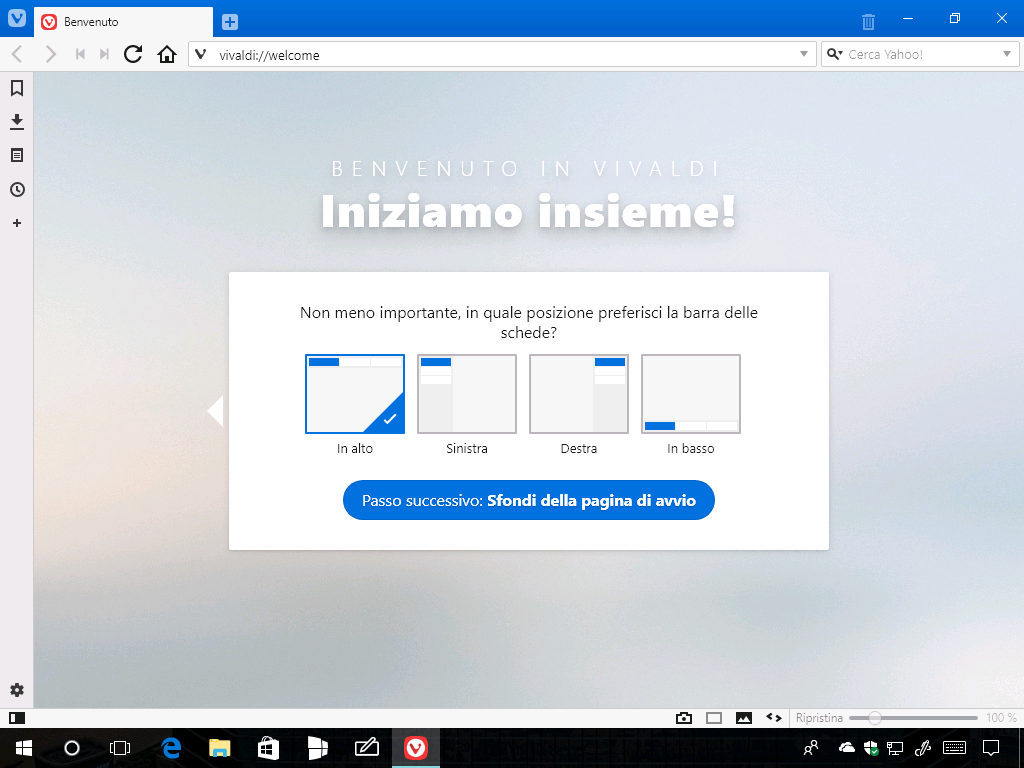The width and height of the screenshot is (1024, 768).
Task: Open Cortana search circle
Action: [72, 748]
